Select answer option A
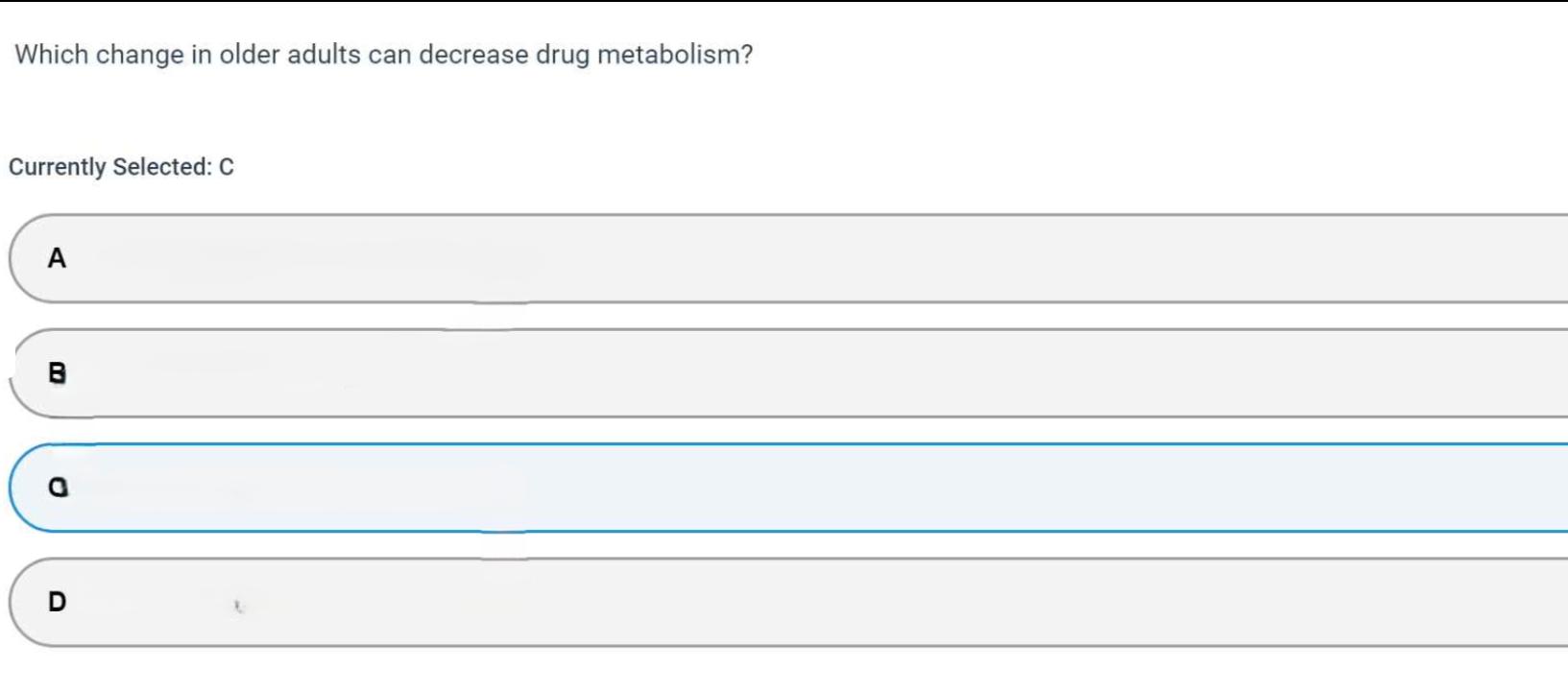Screen dimensions: 1568x692 787,259
